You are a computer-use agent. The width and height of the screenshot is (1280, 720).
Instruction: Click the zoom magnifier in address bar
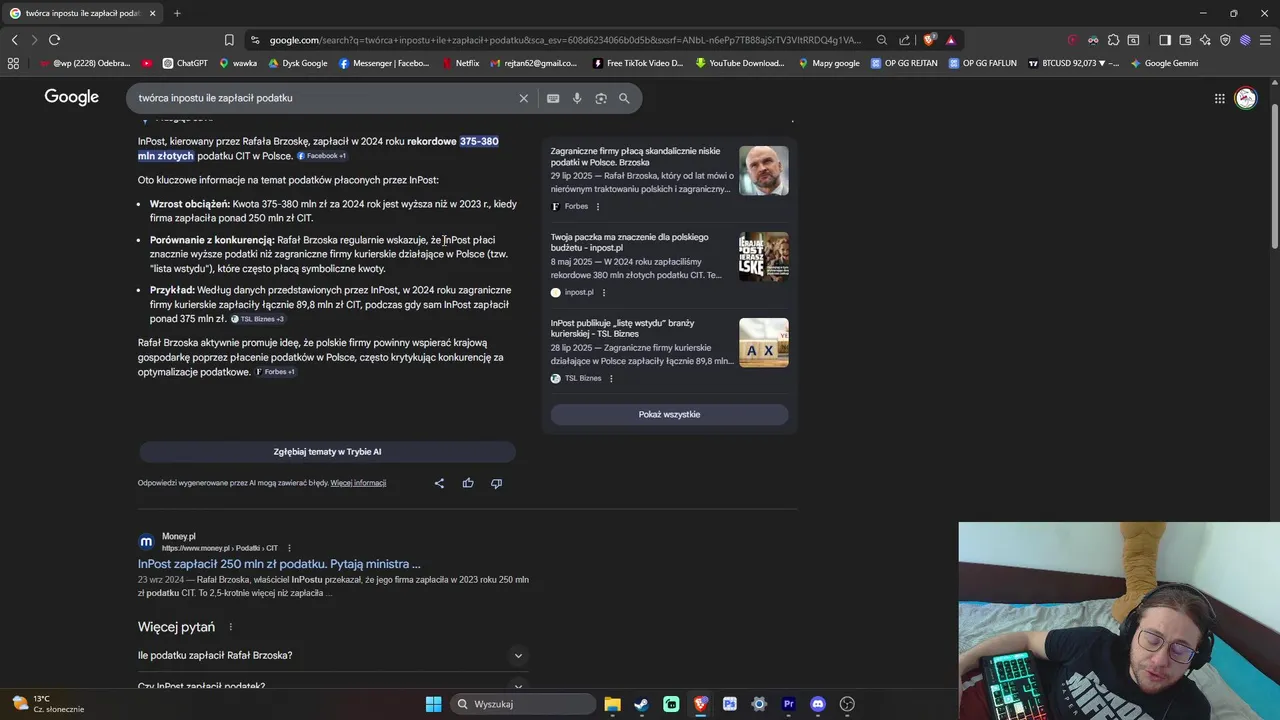tap(882, 40)
